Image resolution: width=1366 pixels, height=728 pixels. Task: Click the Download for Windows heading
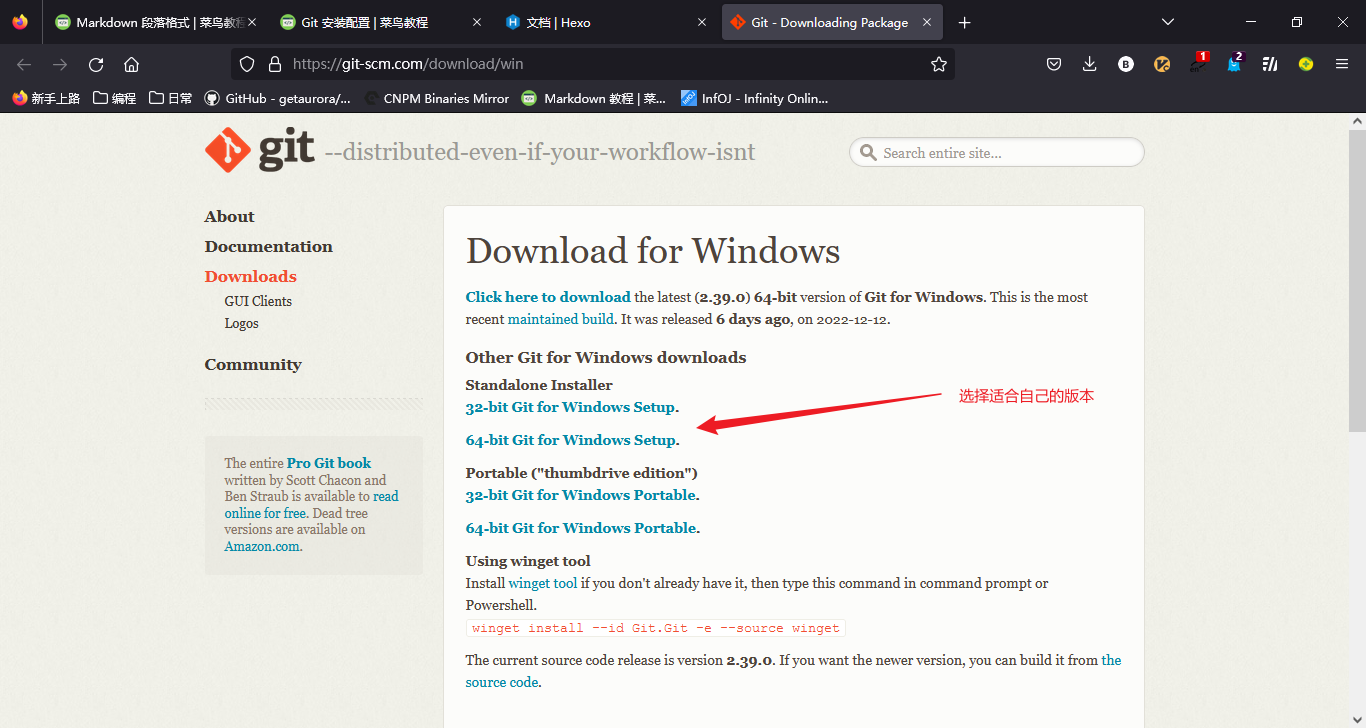pos(653,250)
